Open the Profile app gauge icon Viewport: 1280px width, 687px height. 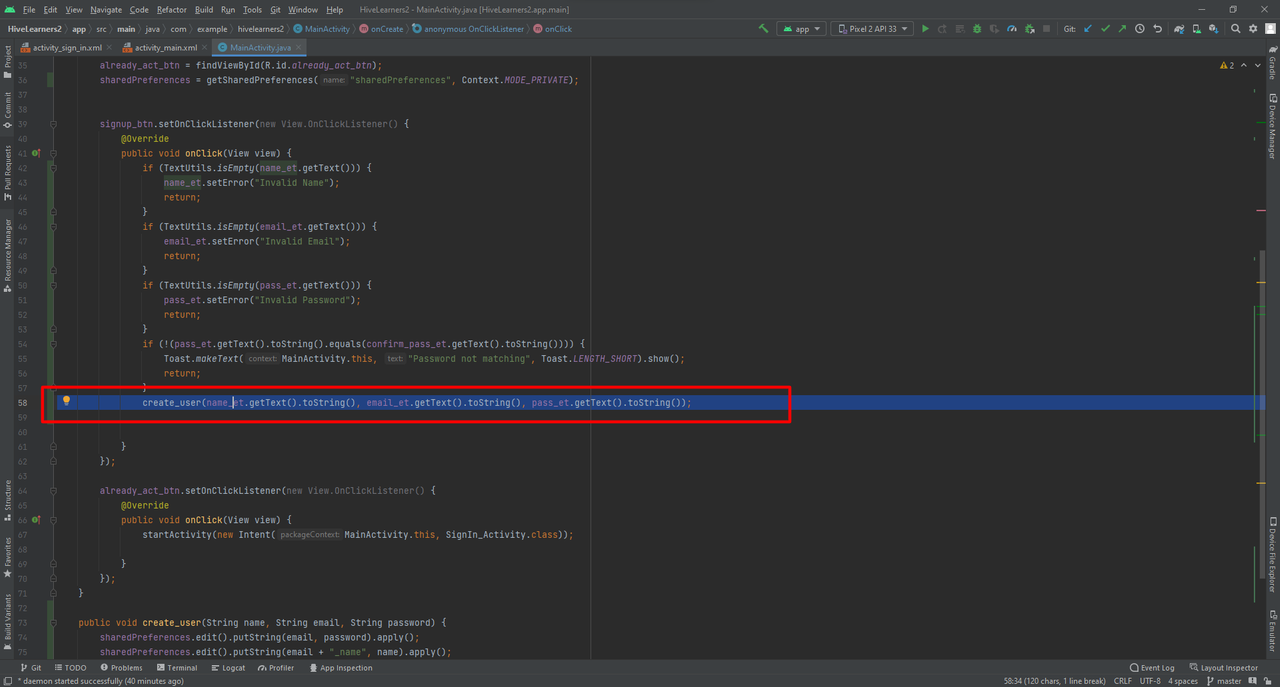click(1012, 29)
